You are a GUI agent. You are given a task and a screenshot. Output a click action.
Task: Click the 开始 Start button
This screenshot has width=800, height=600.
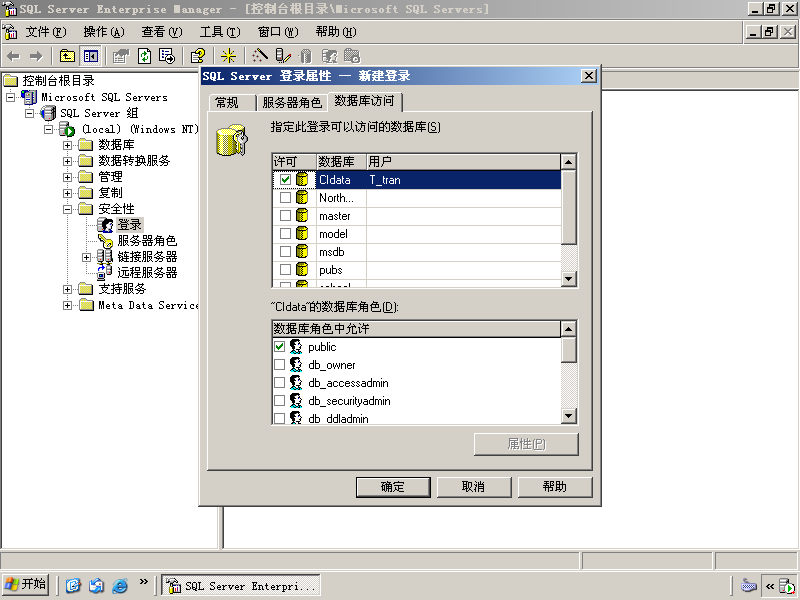point(26,584)
